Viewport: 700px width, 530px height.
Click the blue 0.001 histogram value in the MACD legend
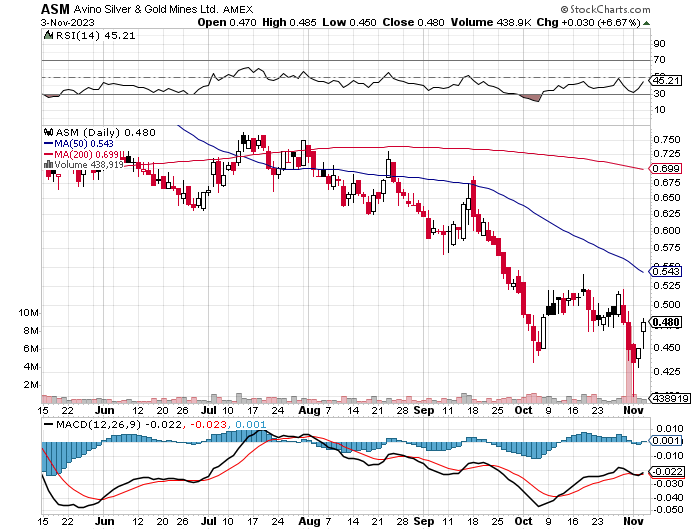coord(250,424)
